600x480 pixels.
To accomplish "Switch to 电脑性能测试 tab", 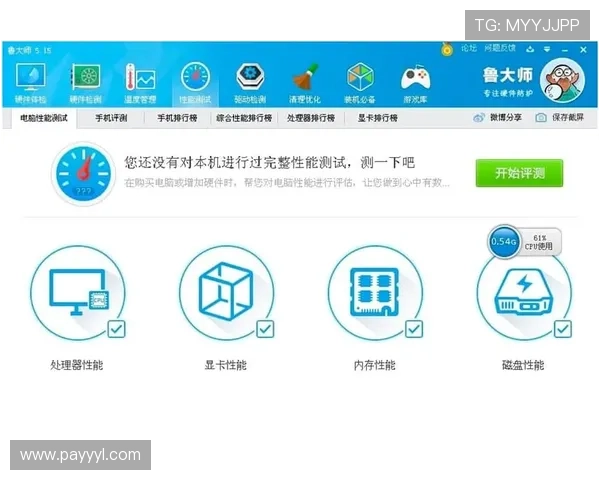I will [44, 118].
